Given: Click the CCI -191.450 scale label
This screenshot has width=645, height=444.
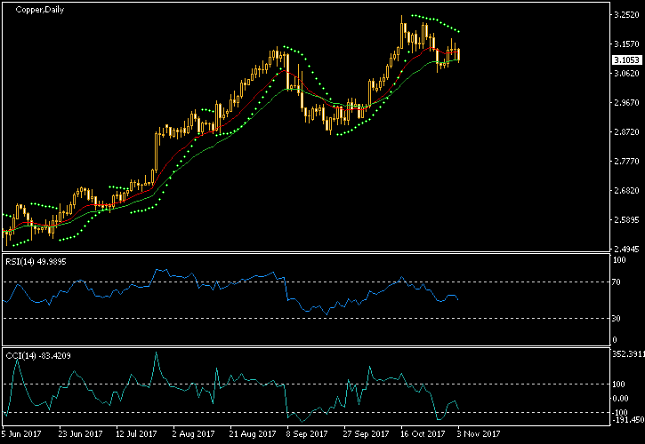Looking at the screenshot, I should click(628, 420).
